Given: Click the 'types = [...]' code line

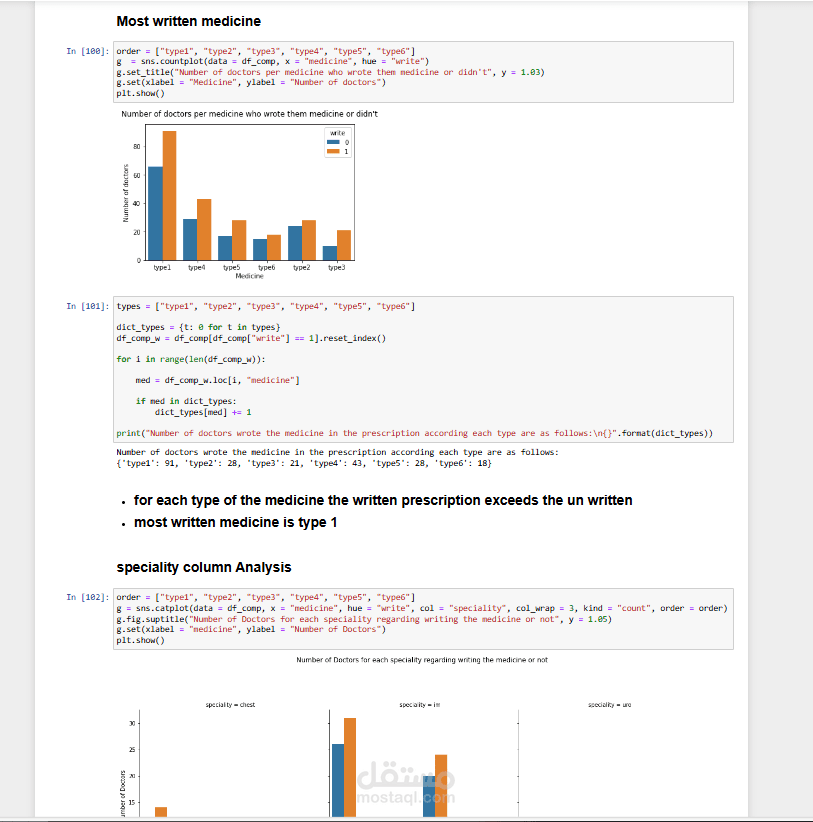Looking at the screenshot, I should [265, 306].
